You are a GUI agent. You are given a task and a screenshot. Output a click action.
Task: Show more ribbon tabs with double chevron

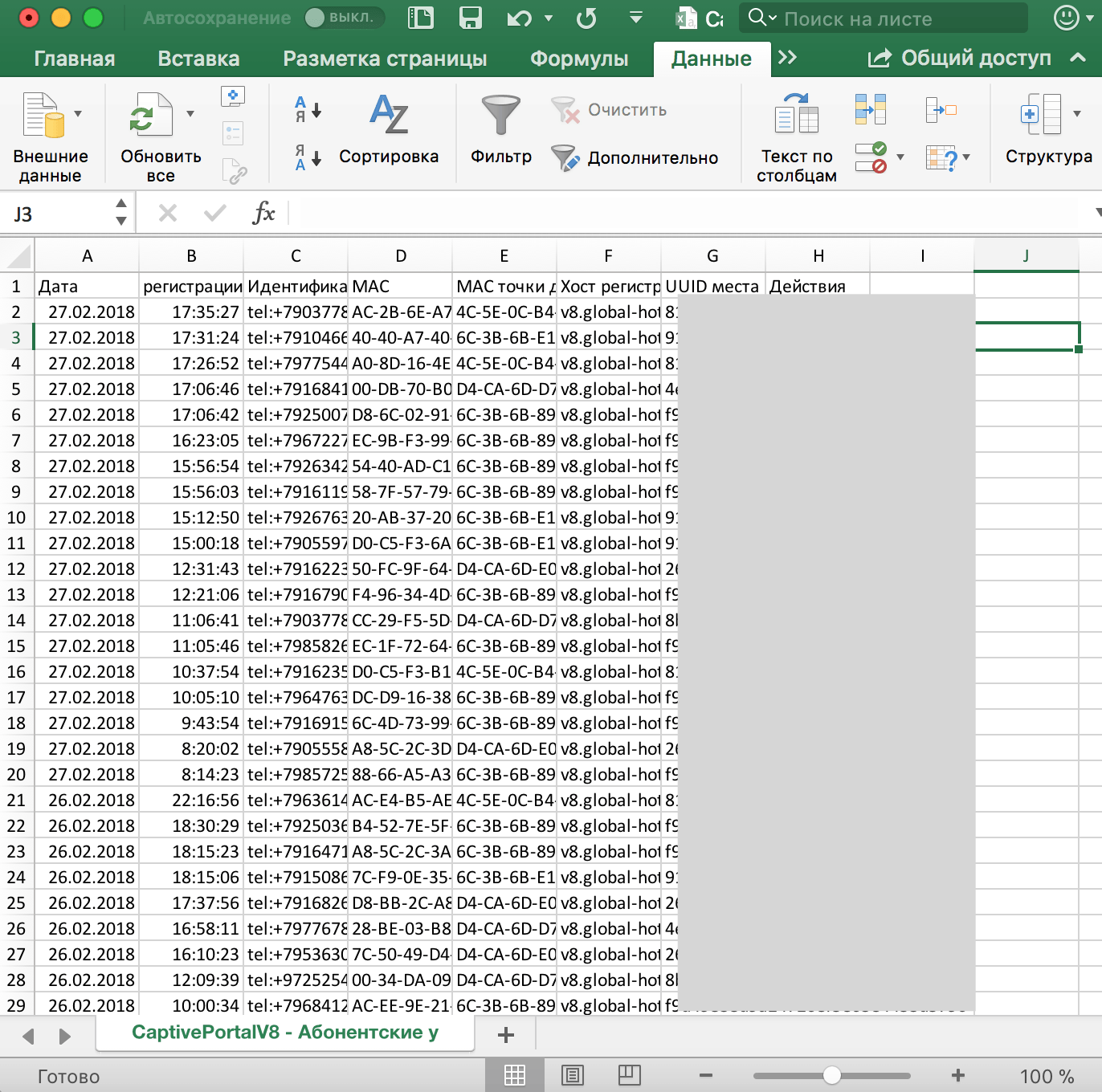tap(787, 57)
